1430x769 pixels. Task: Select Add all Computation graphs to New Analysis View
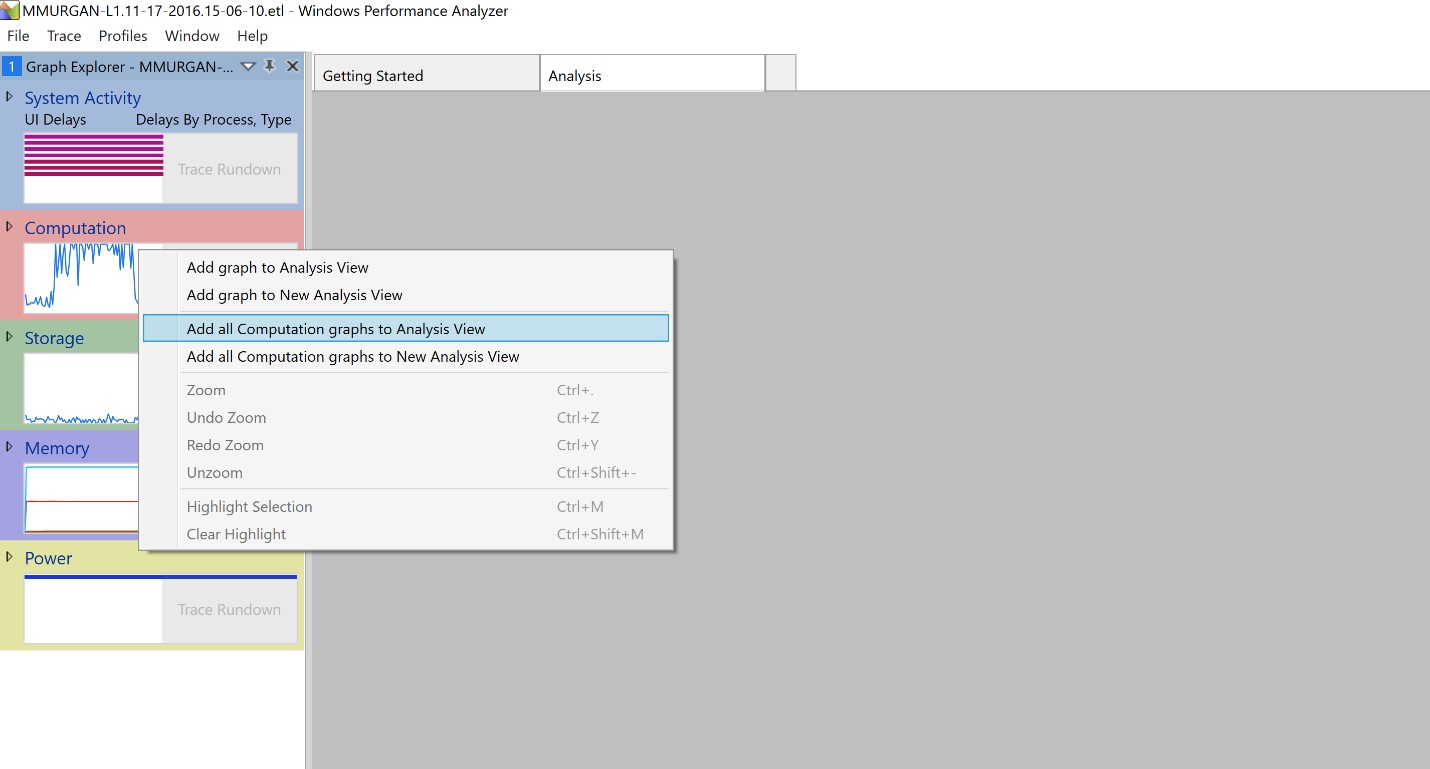point(406,356)
